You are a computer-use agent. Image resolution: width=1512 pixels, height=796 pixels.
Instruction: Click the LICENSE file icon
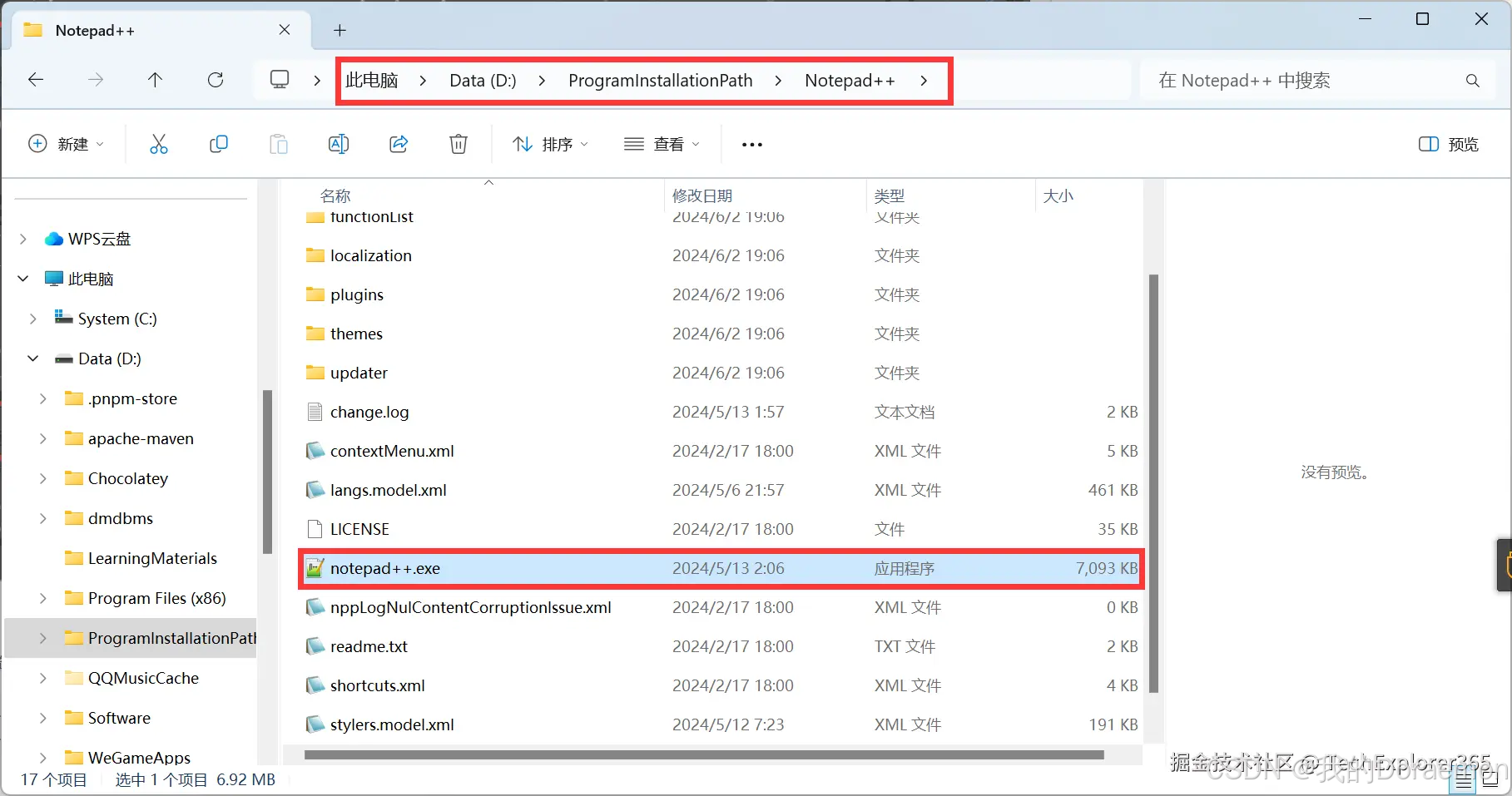(315, 529)
